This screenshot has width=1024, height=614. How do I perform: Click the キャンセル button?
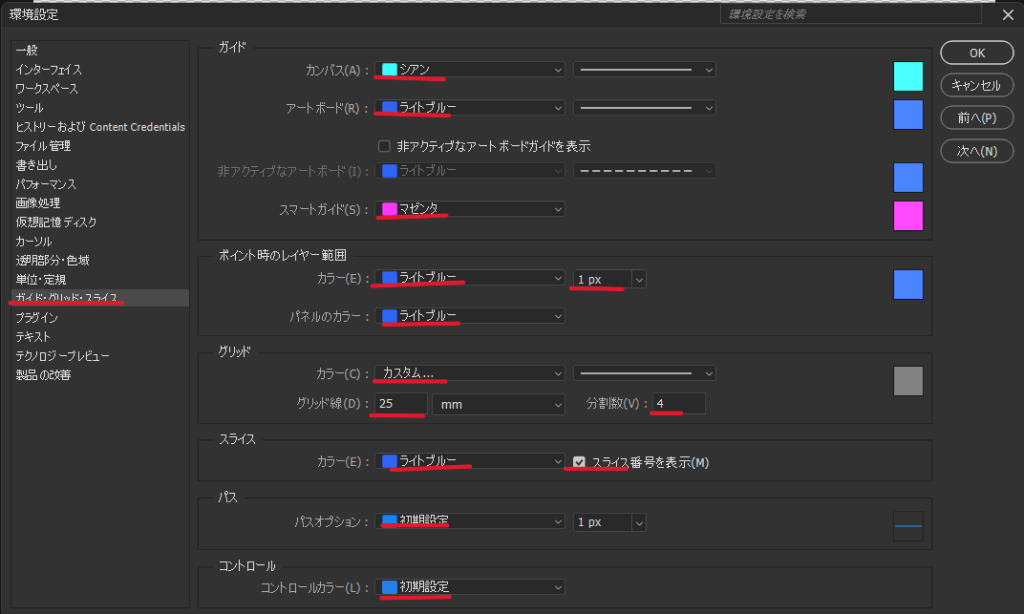pyautogui.click(x=977, y=86)
